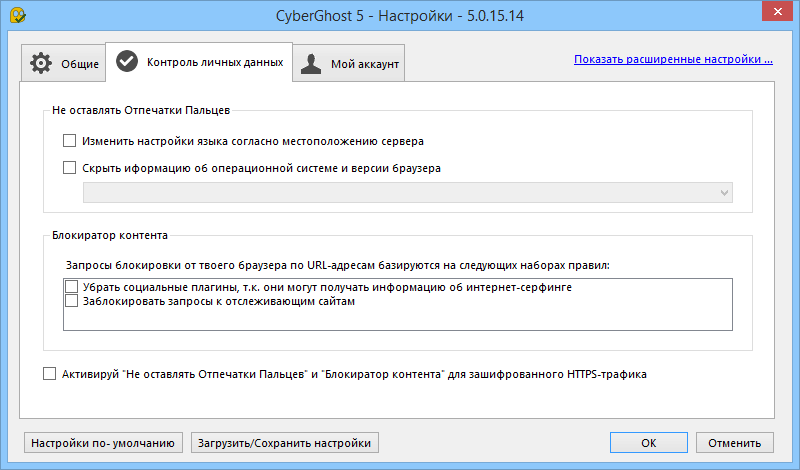Confirm the settings with OK
Image resolution: width=800 pixels, height=470 pixels.
tap(648, 442)
